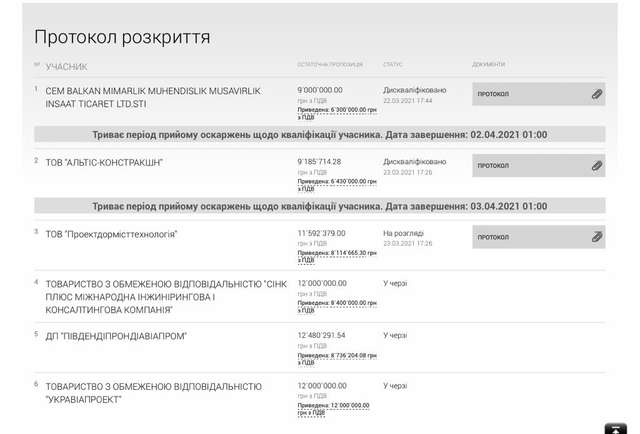Click the УЧАСНИК column header
Screen dimensions: 640x434
point(66,67)
